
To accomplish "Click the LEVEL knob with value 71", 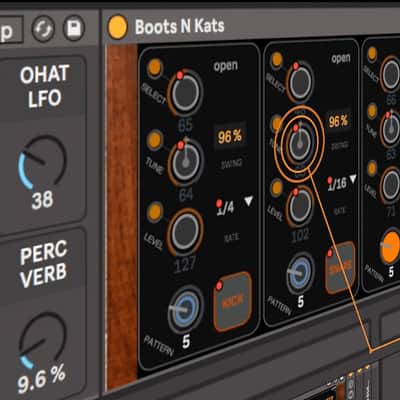I will pos(391,186).
